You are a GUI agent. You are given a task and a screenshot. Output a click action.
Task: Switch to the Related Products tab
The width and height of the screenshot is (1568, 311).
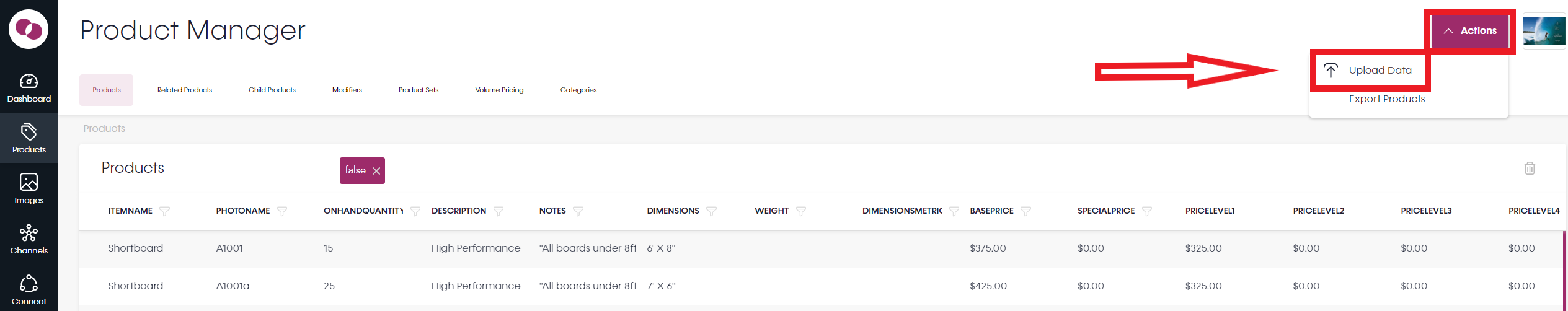click(185, 90)
